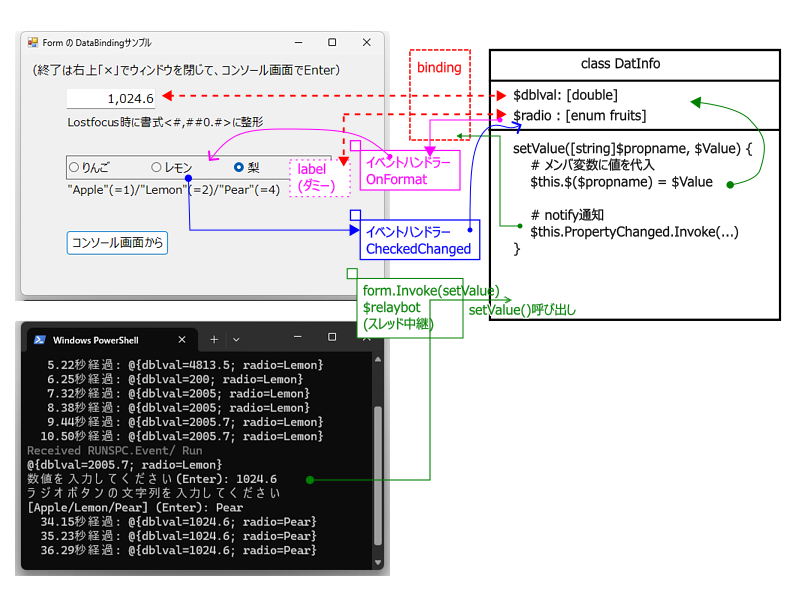
Task: Click the コンソール画面から button
Action: point(117,243)
